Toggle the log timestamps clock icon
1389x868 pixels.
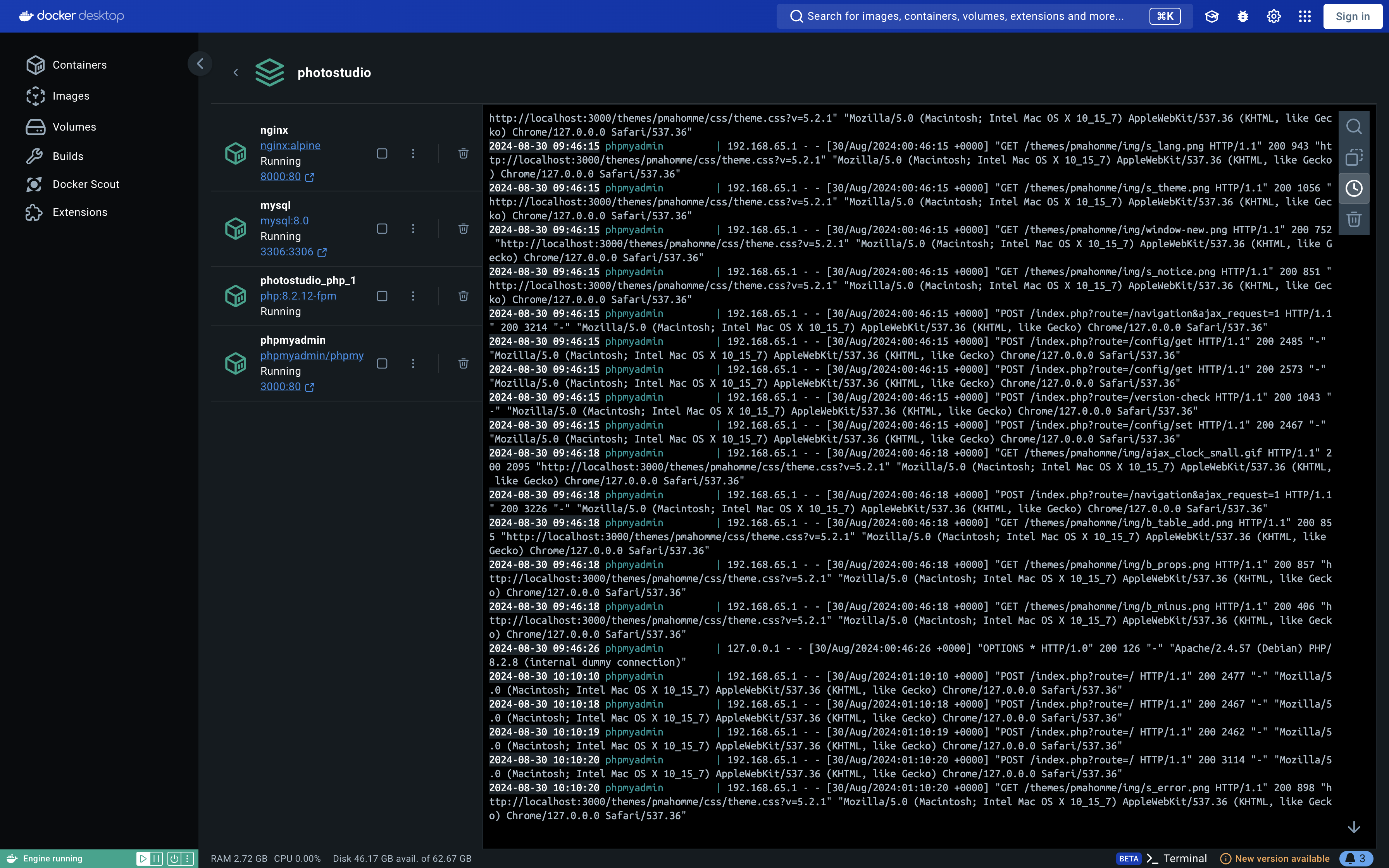click(1353, 188)
